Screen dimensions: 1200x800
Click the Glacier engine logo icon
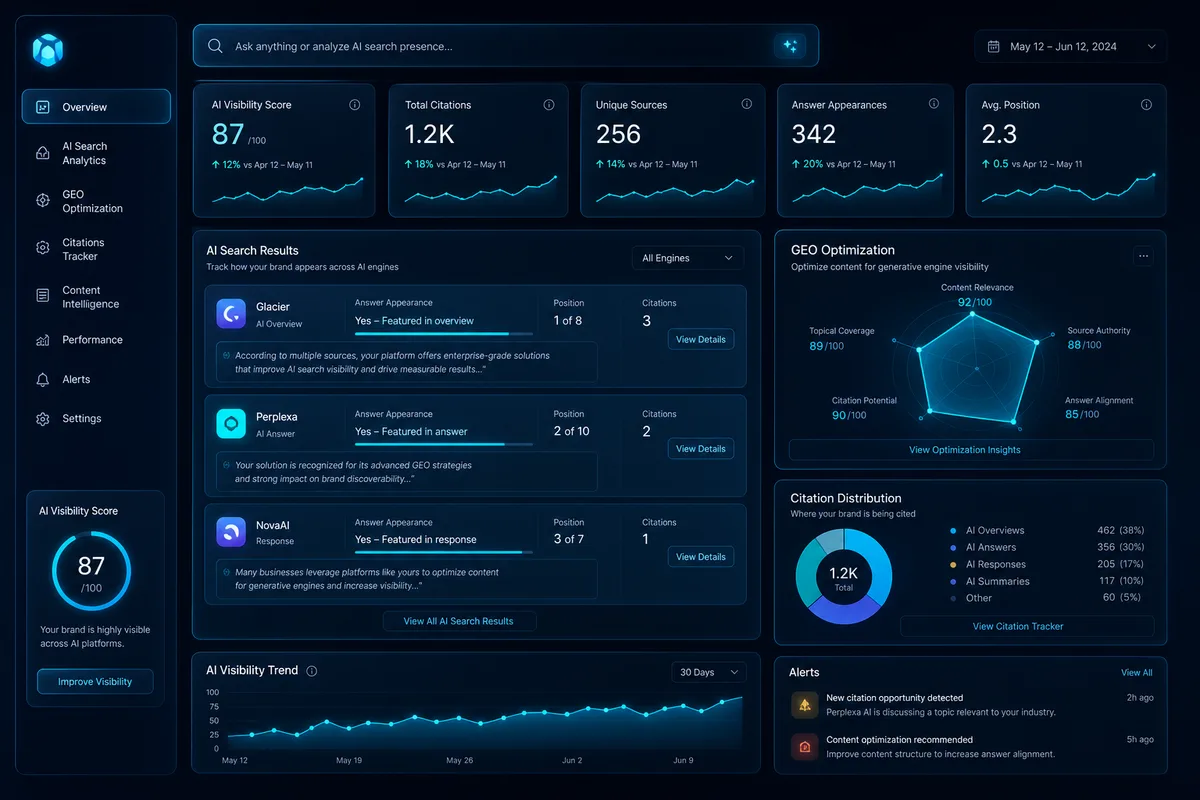pyautogui.click(x=231, y=314)
